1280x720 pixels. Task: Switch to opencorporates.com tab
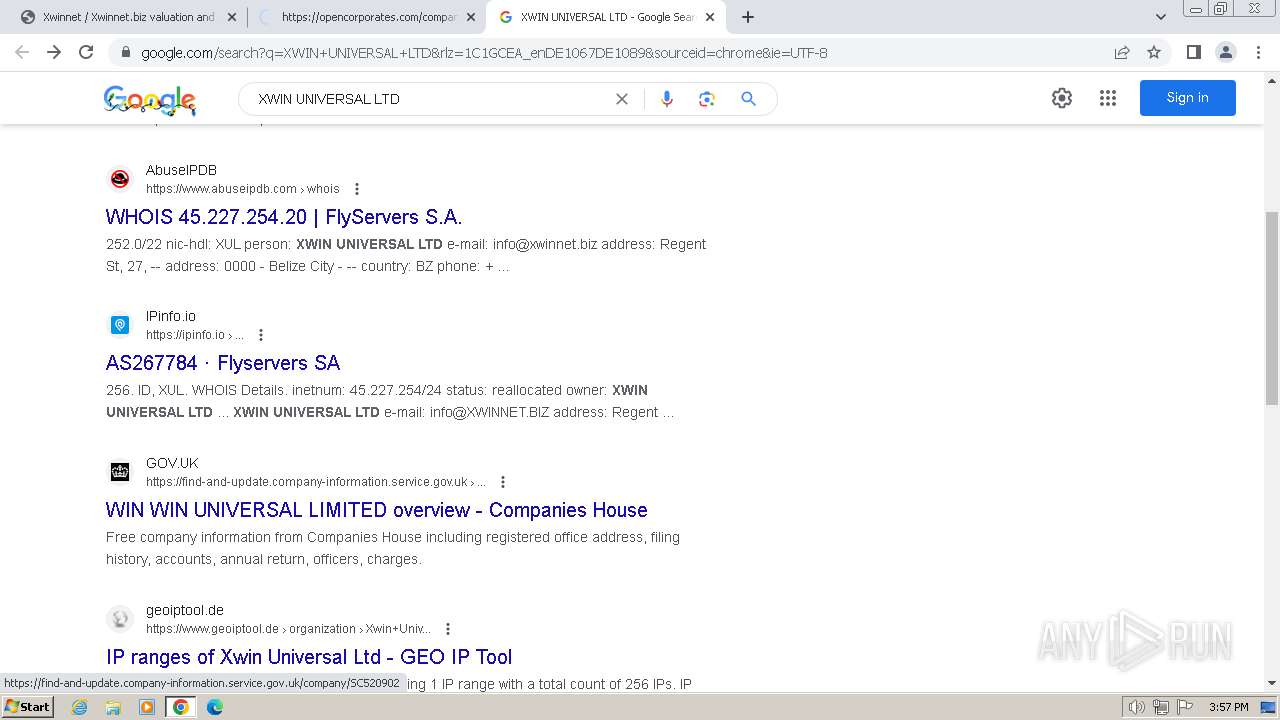click(366, 17)
